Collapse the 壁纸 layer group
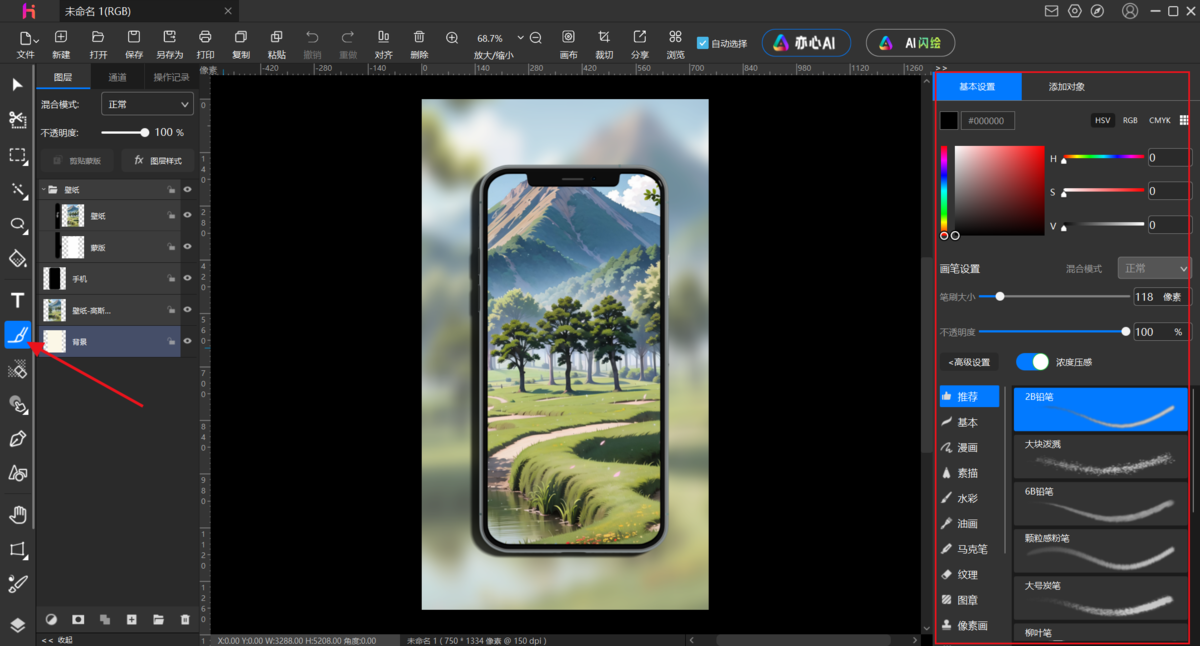This screenshot has height=646, width=1200. (44, 189)
